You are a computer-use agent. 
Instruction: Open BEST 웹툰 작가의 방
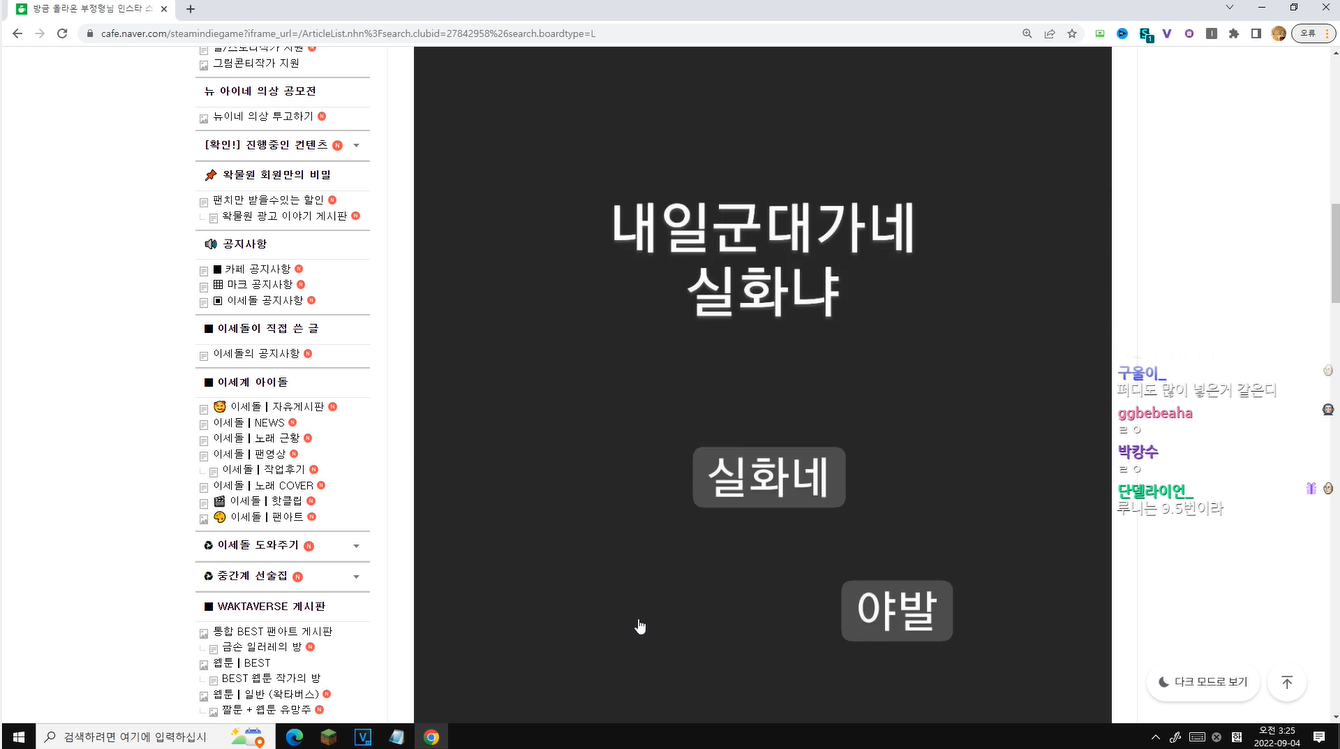(x=271, y=678)
